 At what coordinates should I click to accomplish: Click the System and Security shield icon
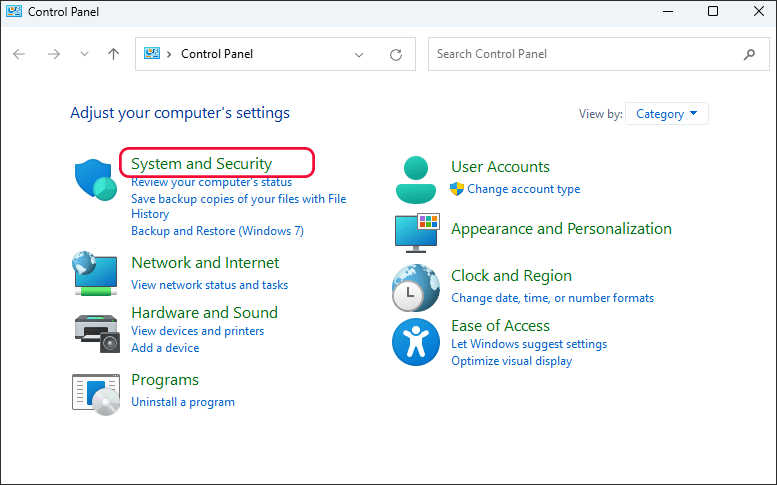96,179
